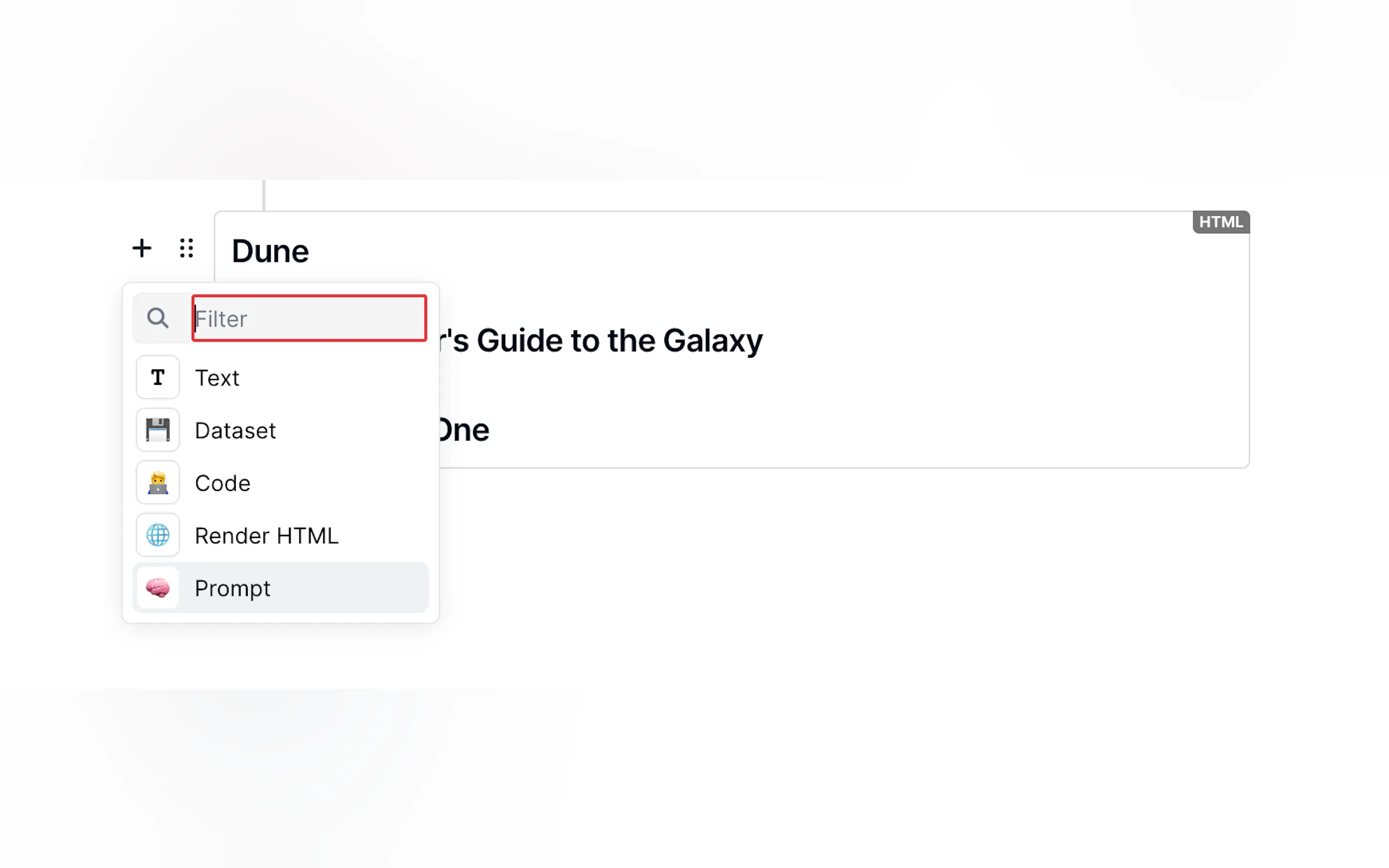The width and height of the screenshot is (1389, 868).
Task: Click the vertical connector line above block
Action: pos(264,195)
